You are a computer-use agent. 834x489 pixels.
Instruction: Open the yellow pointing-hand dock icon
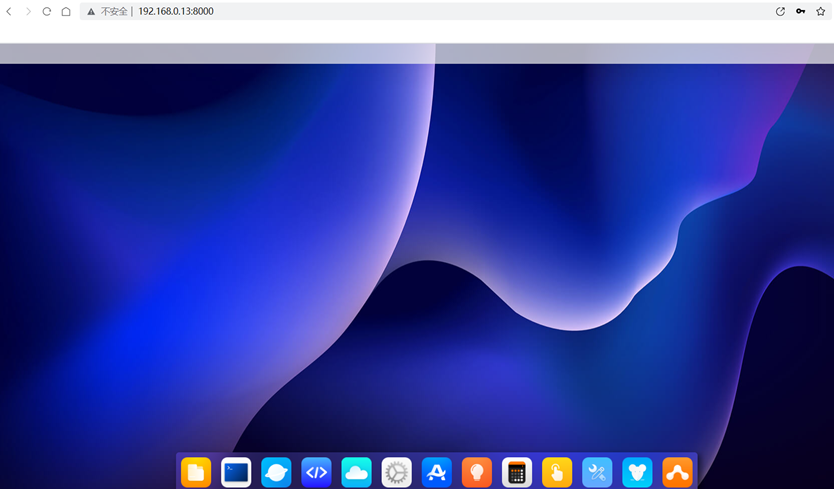click(557, 472)
